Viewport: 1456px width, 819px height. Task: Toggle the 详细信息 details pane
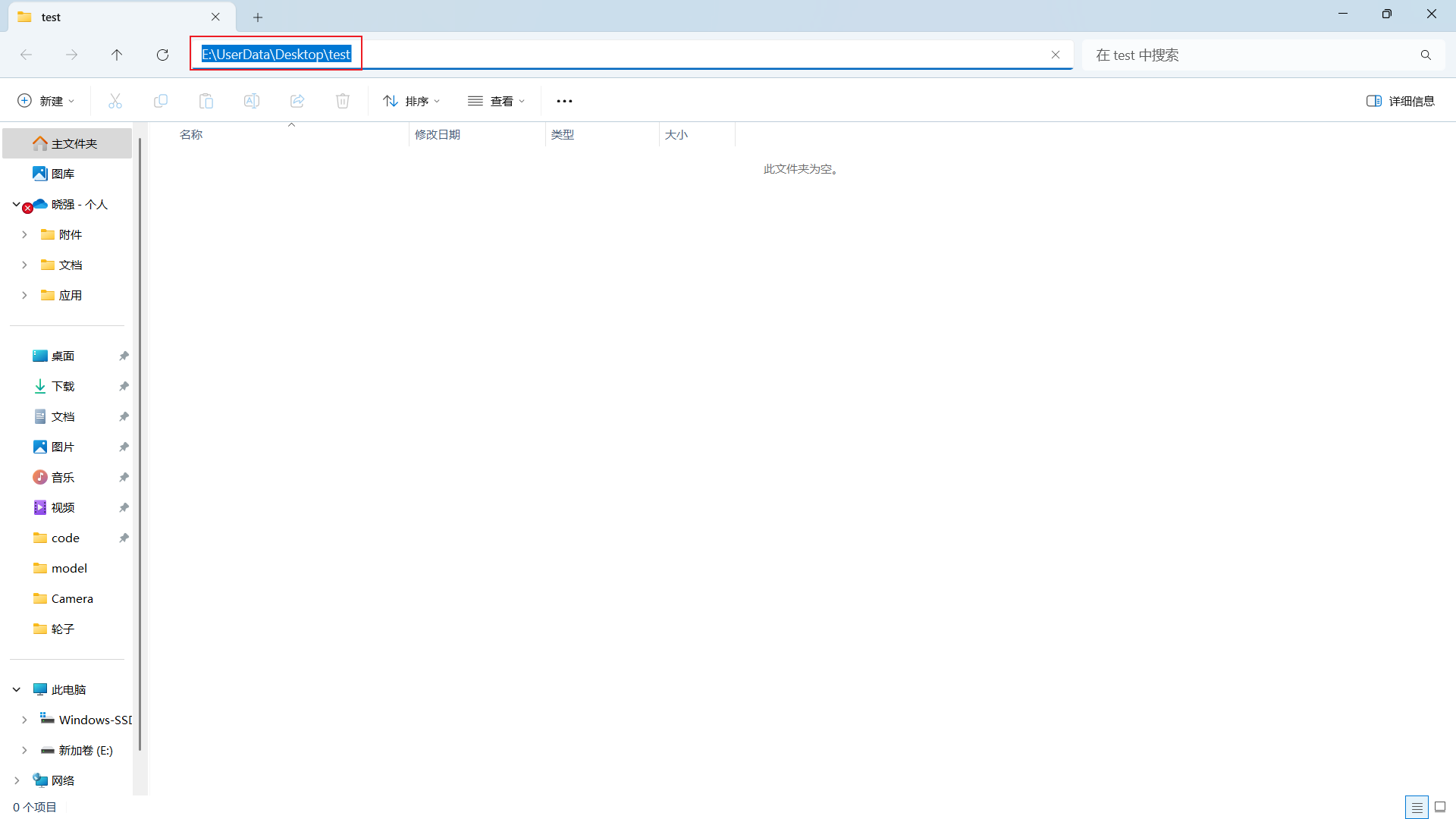(x=1400, y=101)
